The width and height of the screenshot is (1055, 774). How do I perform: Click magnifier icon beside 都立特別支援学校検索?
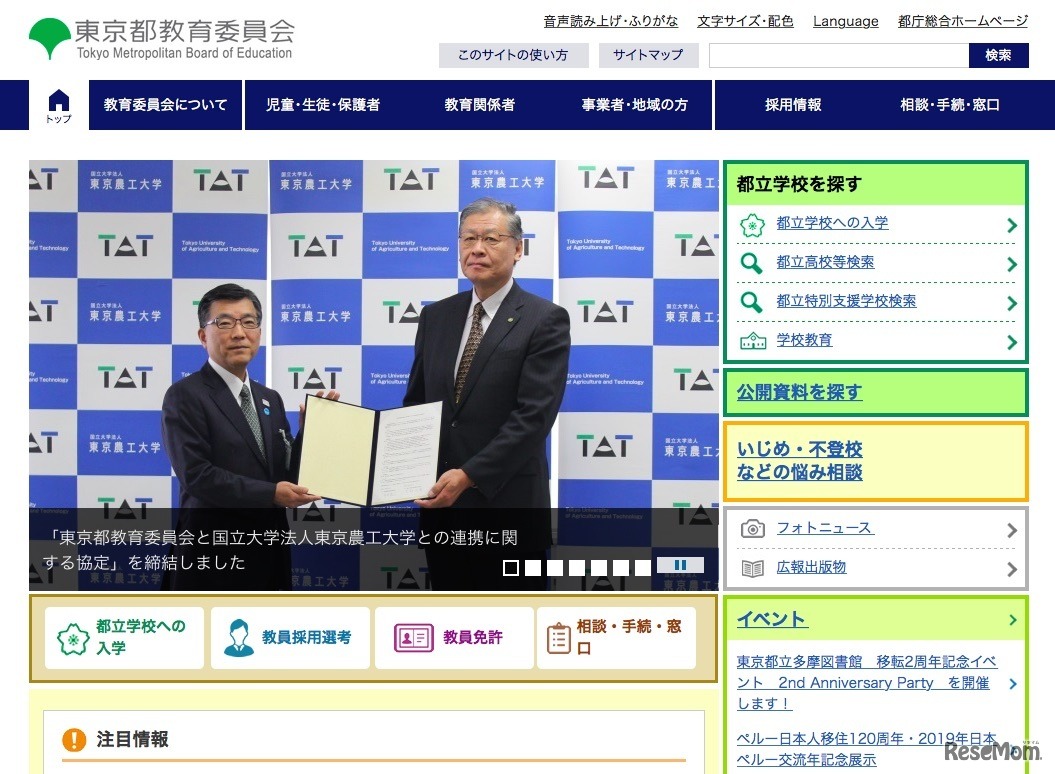click(x=751, y=302)
